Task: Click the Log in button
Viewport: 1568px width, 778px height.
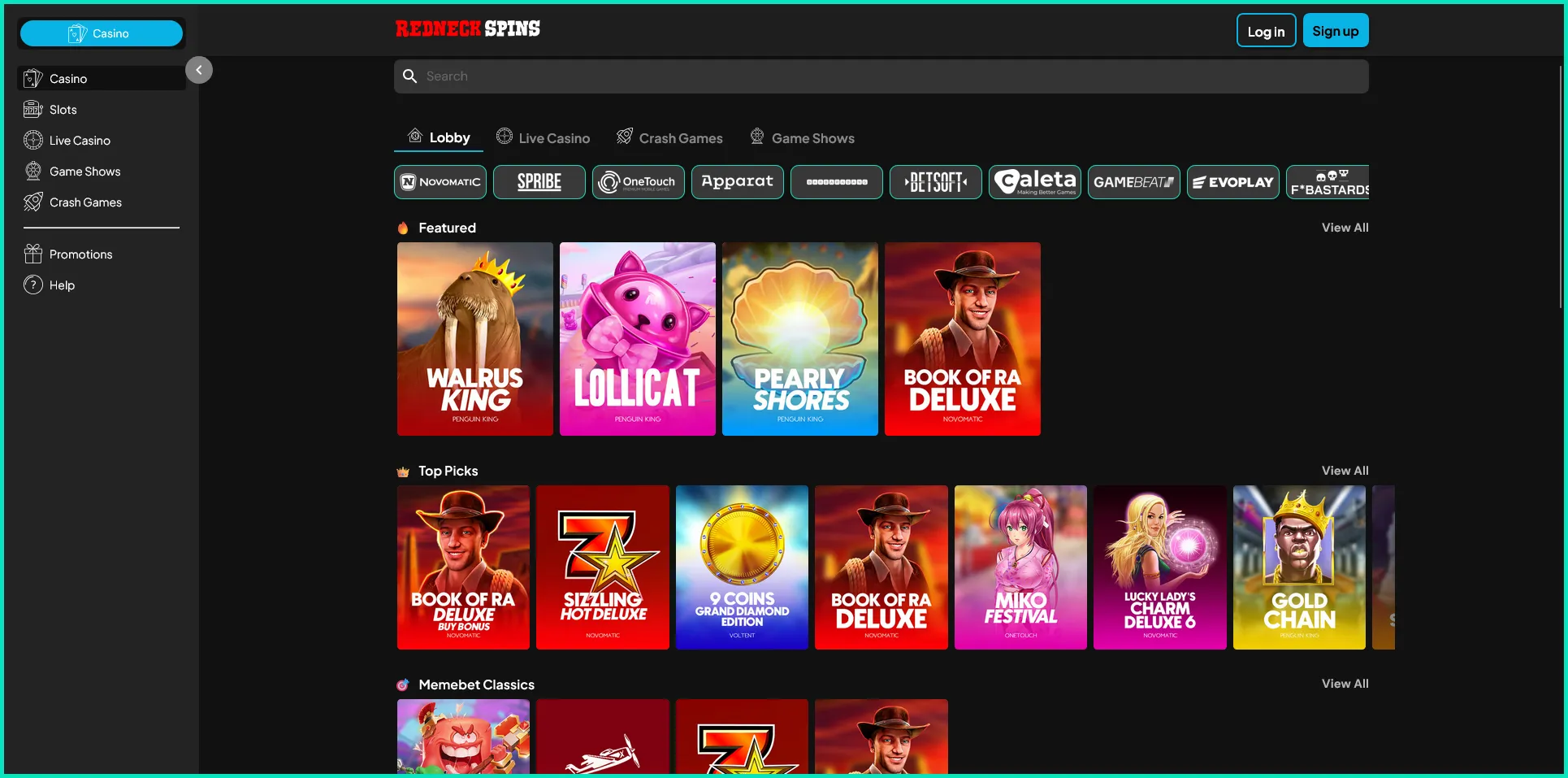Action: point(1267,31)
